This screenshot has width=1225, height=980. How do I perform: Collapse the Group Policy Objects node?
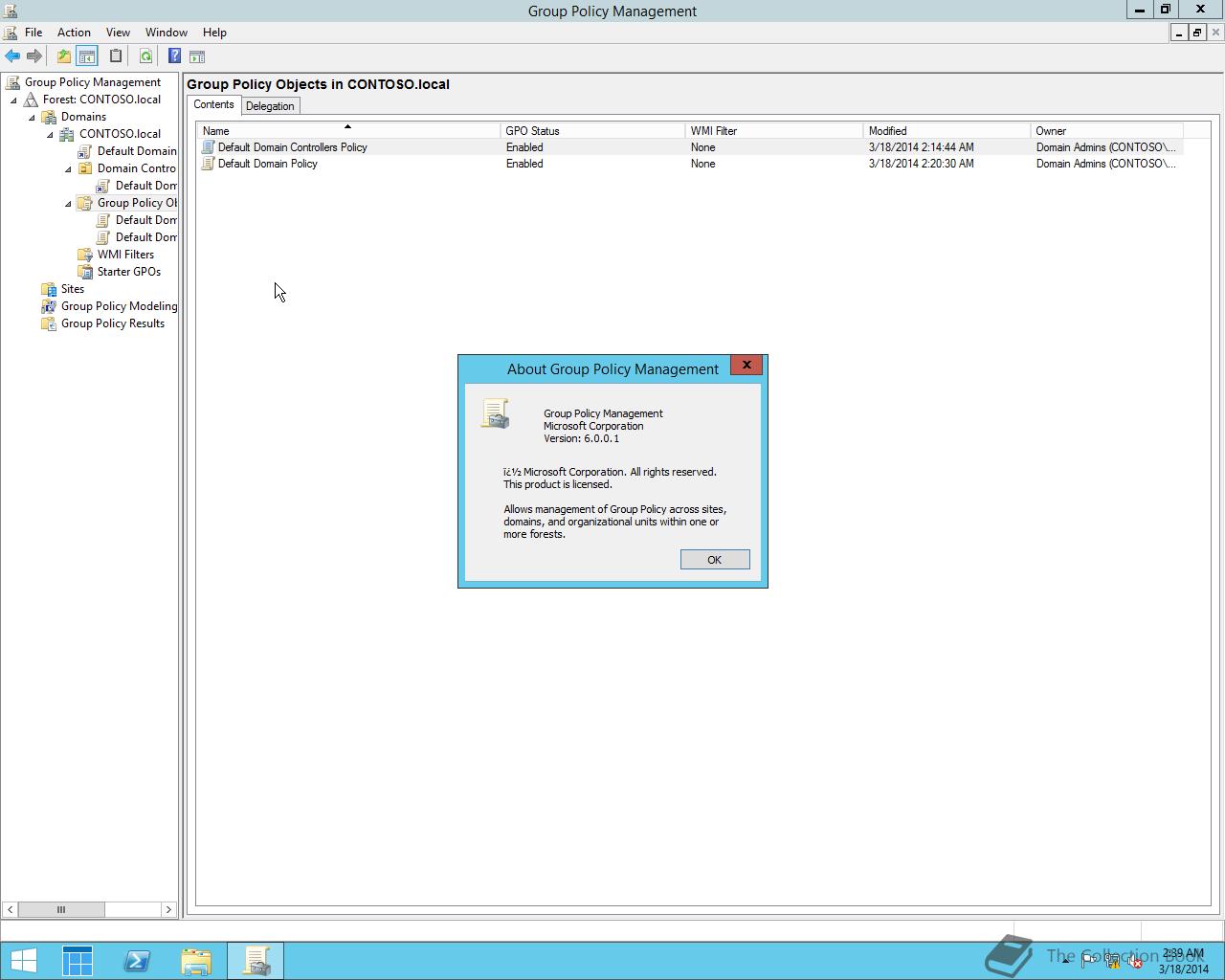tap(68, 203)
